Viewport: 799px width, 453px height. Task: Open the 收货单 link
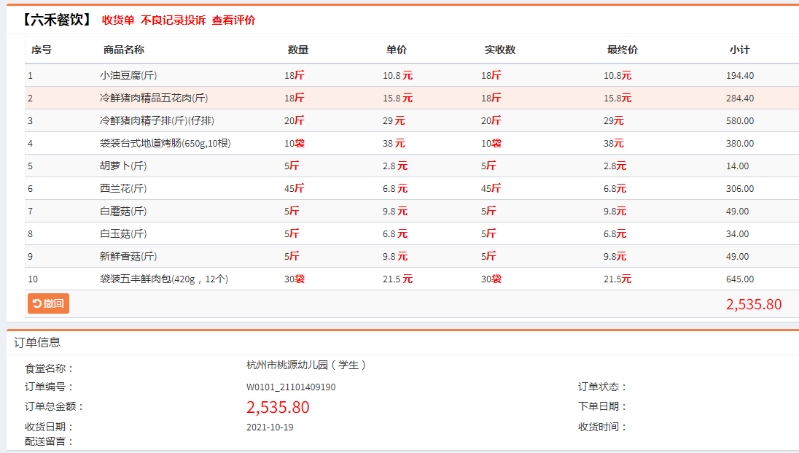coord(118,20)
